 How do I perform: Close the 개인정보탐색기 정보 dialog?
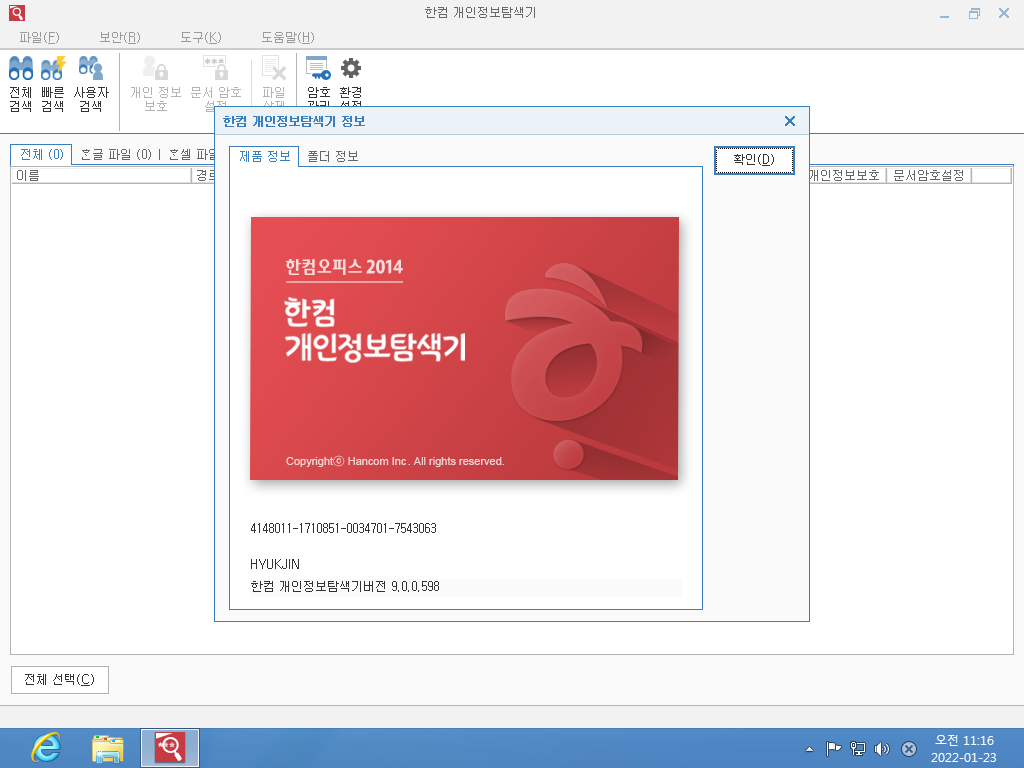pos(790,121)
